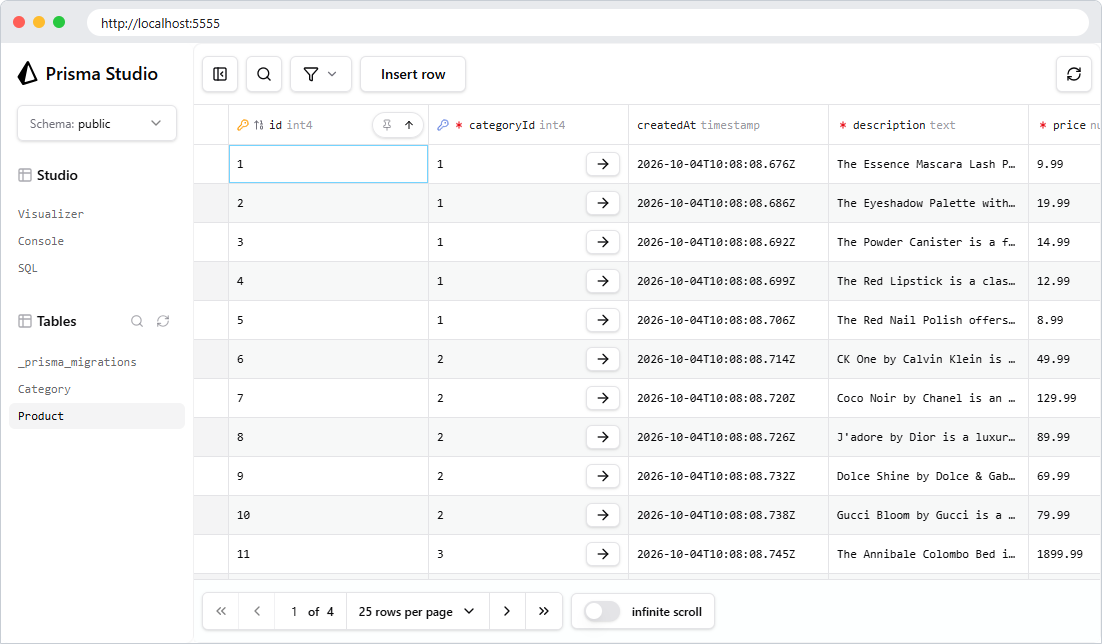Select the timestamp cell ending in 08.714Z
The height and width of the screenshot is (644, 1102).
coord(729,359)
